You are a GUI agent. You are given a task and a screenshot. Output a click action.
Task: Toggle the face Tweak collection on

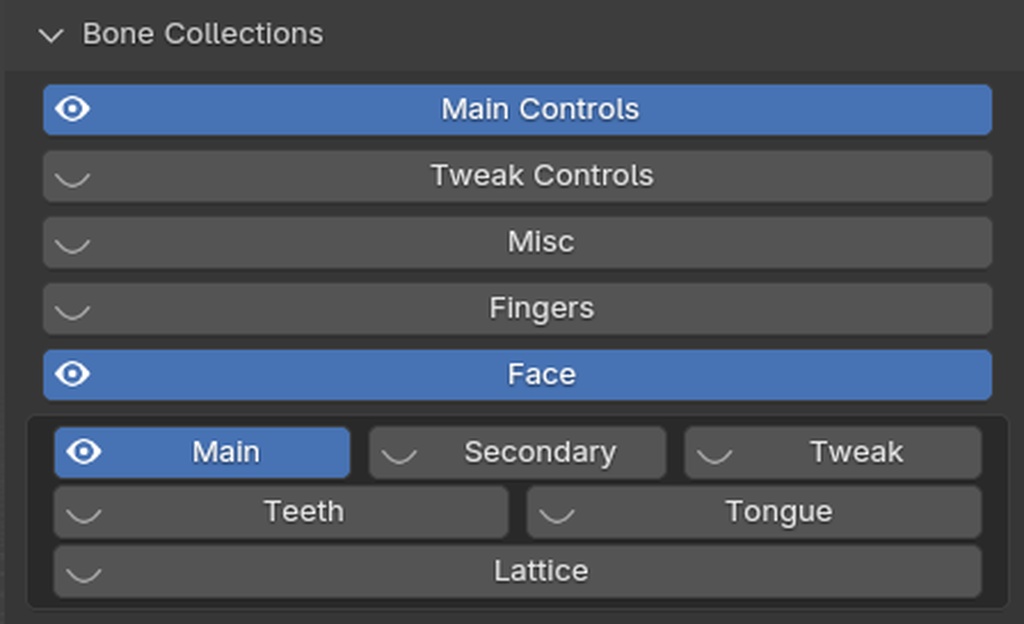coord(714,455)
